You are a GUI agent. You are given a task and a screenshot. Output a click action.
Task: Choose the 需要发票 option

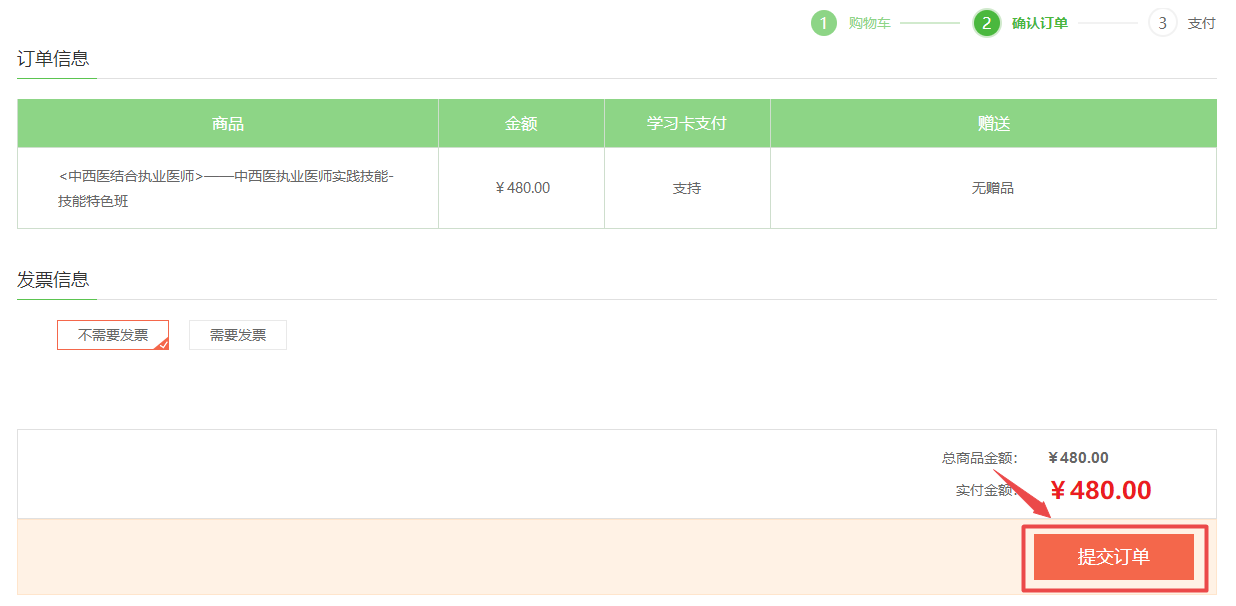tap(238, 335)
